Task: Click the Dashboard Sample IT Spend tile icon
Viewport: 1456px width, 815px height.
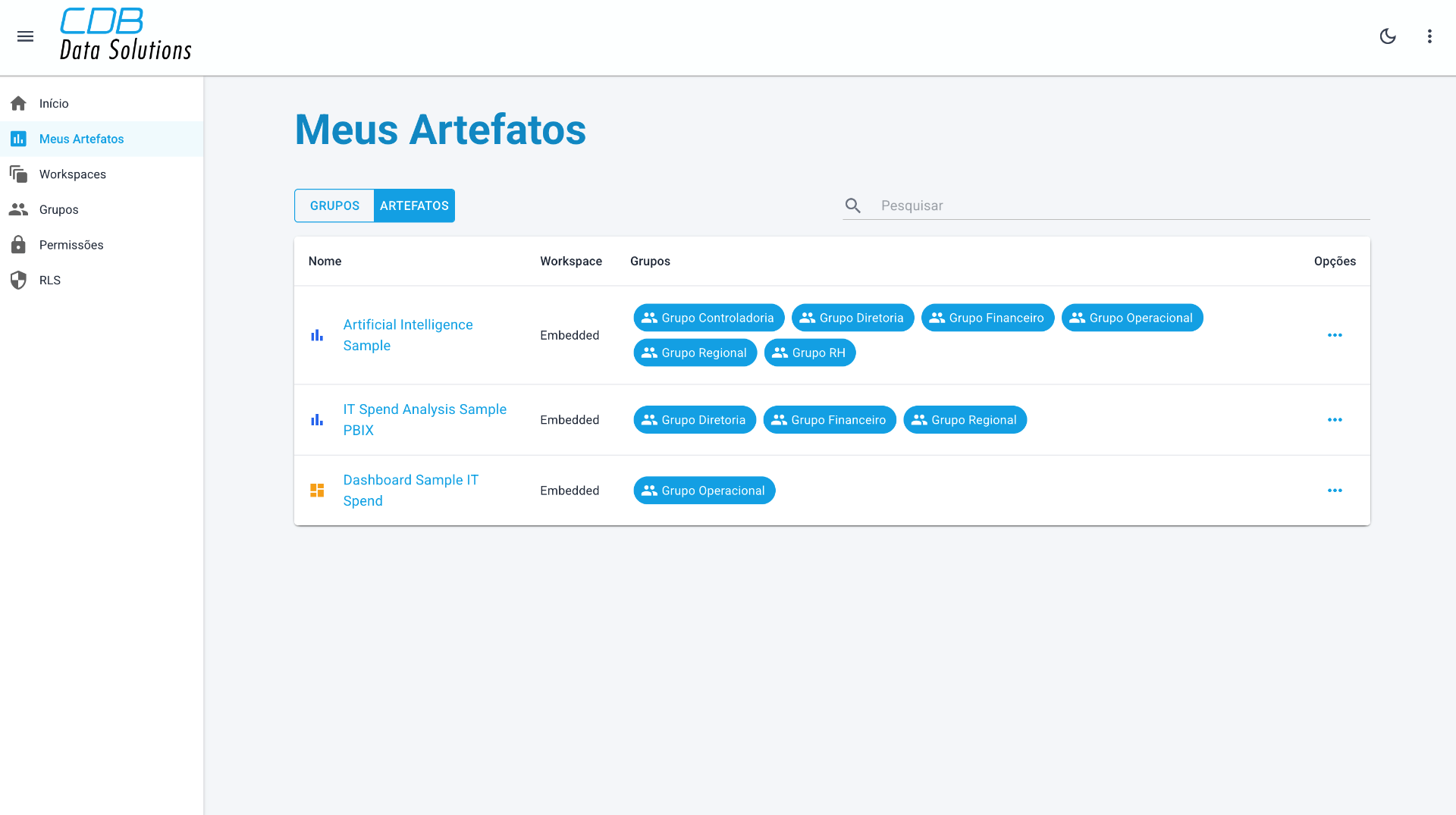Action: point(317,491)
